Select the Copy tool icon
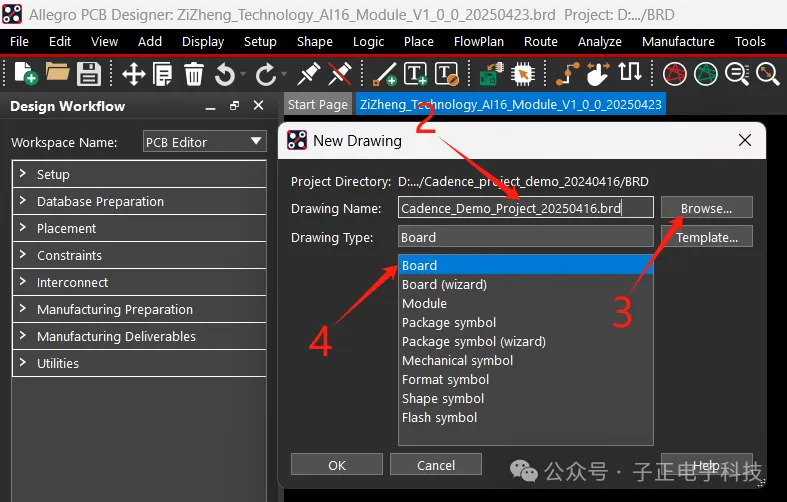Viewport: 787px width, 502px height. (x=163, y=74)
